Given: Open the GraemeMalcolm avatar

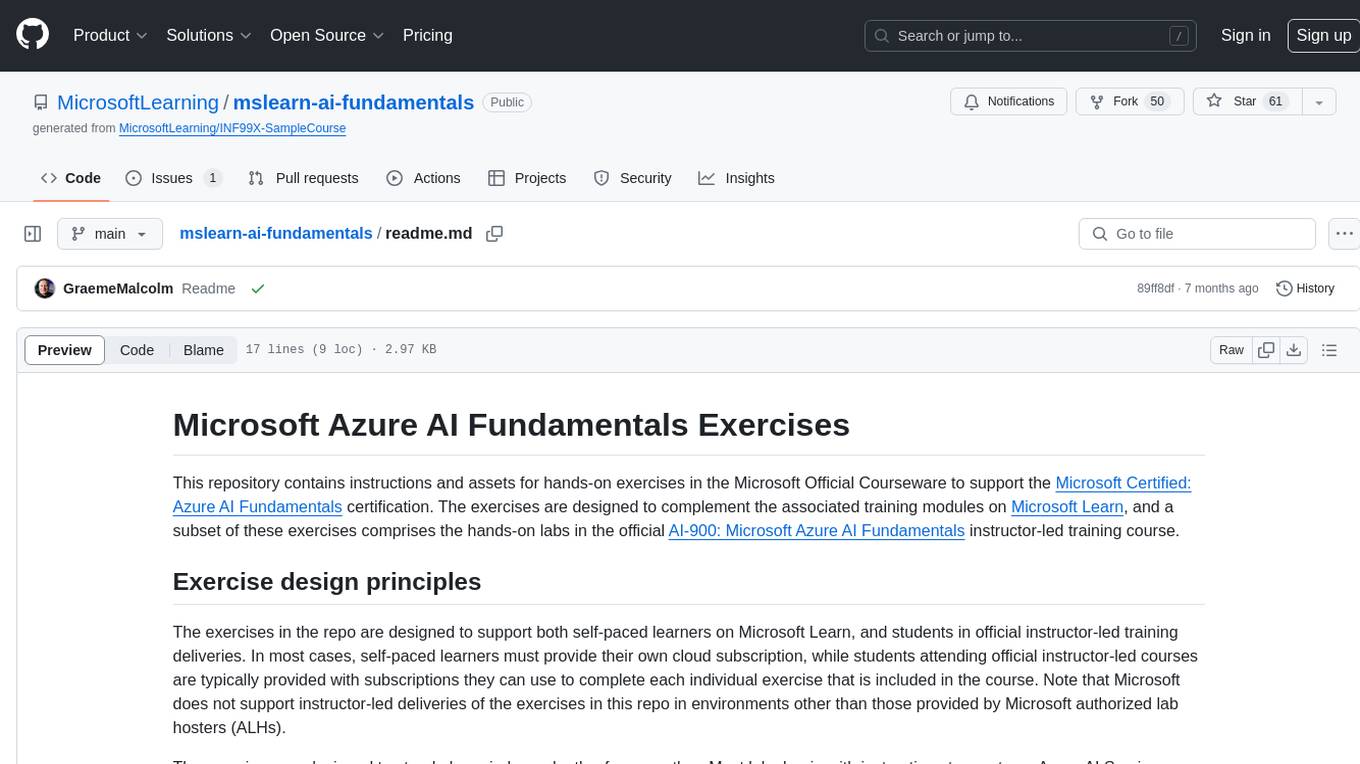Looking at the screenshot, I should point(45,288).
